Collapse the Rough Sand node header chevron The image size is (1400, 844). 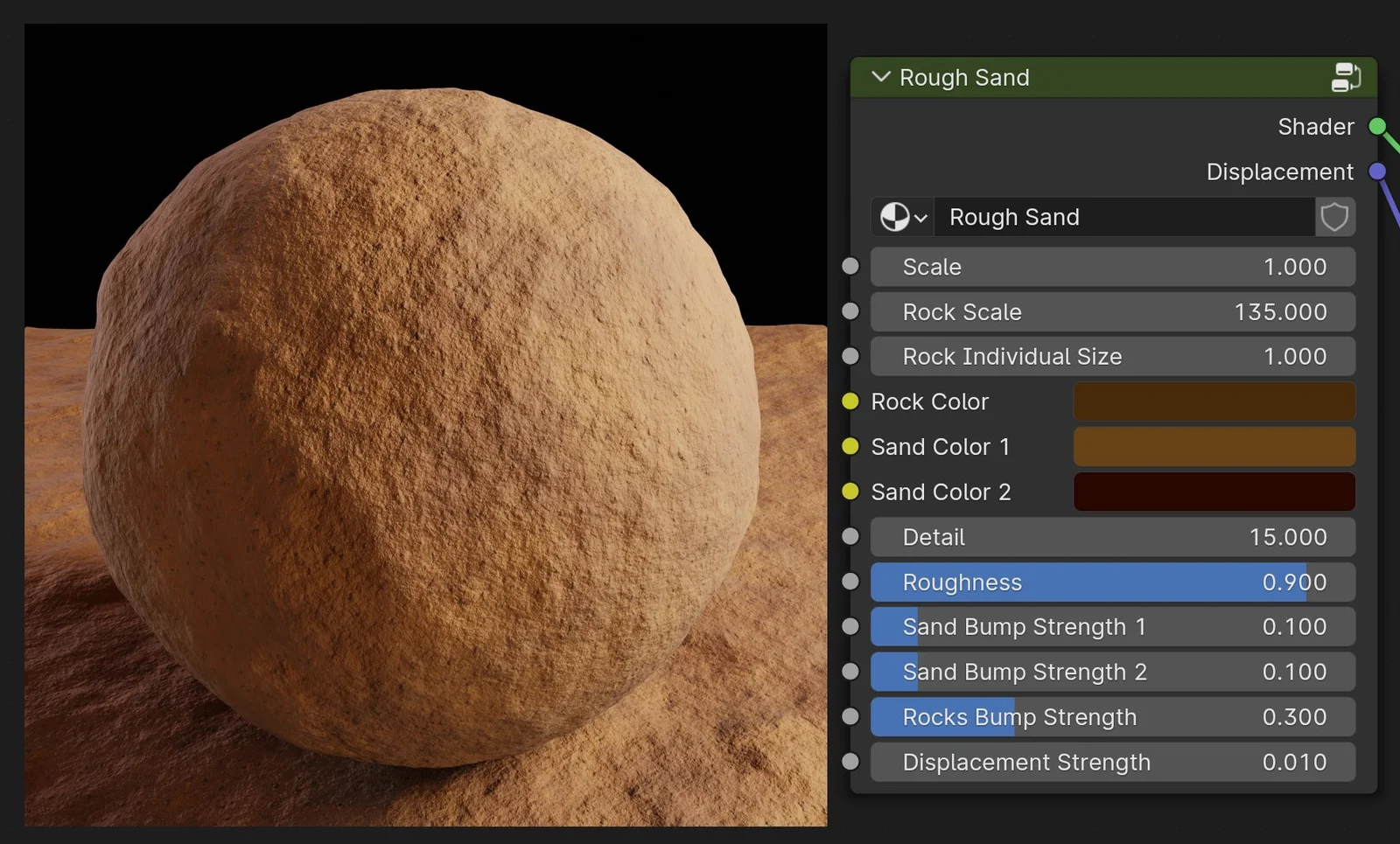coord(880,77)
